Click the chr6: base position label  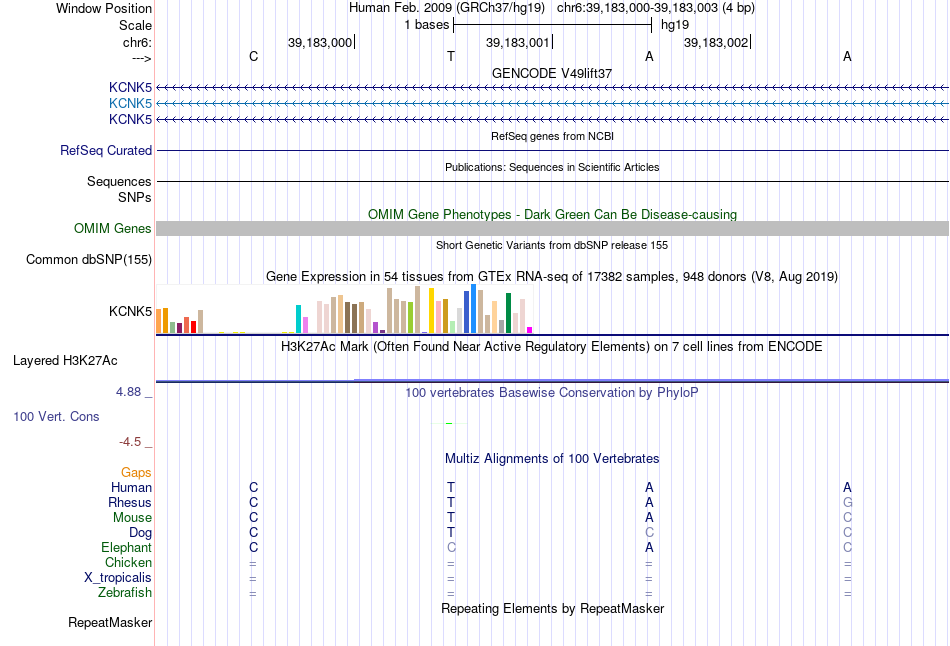pyautogui.click(x=137, y=42)
